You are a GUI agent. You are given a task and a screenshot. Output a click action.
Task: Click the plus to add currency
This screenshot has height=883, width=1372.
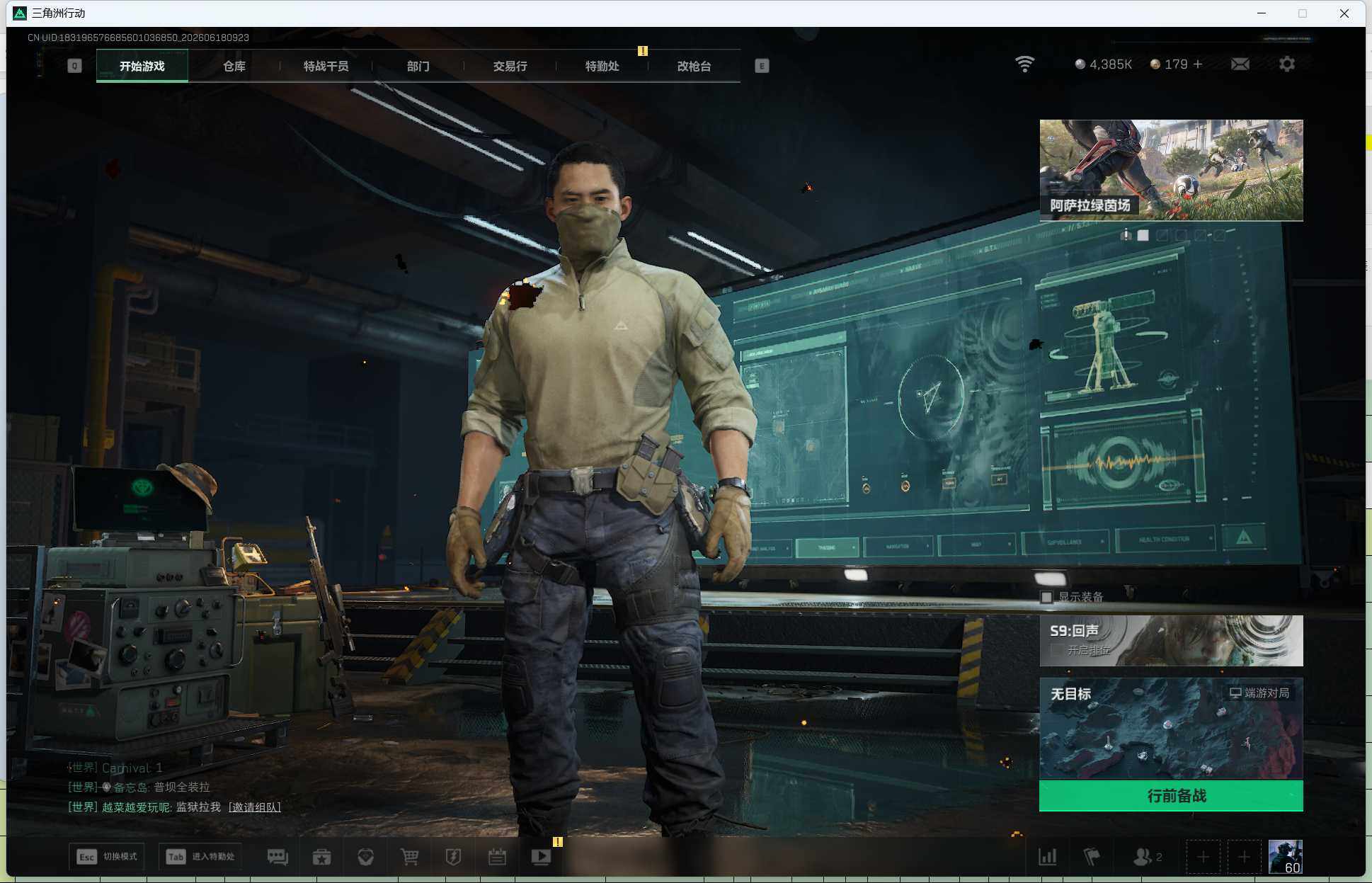tap(1198, 64)
